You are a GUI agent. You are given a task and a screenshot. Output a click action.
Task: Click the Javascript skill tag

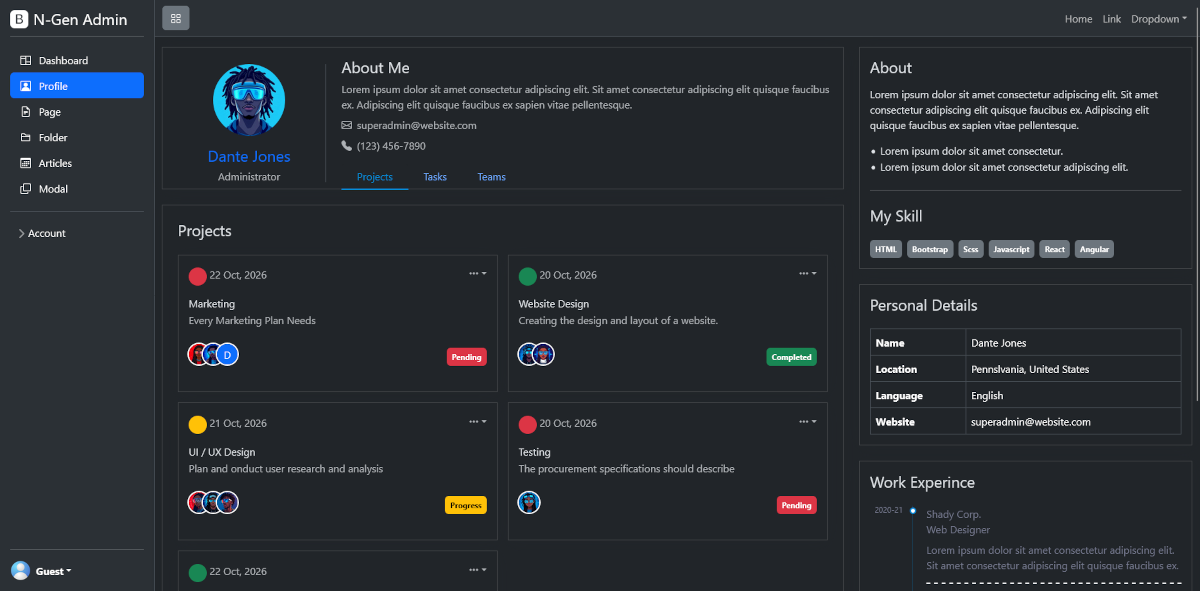(x=1011, y=249)
